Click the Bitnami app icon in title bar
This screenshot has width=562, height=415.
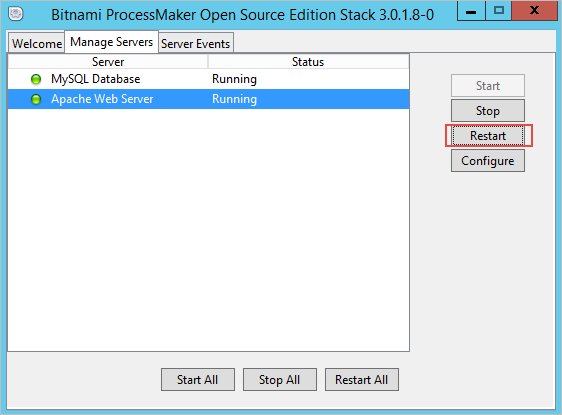pyautogui.click(x=16, y=14)
